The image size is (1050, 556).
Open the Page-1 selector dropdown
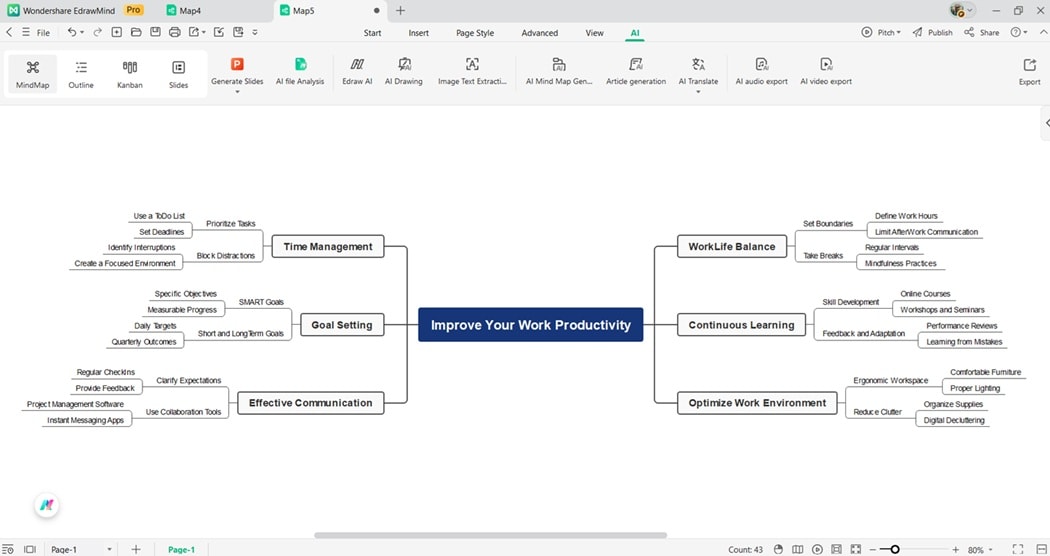click(109, 549)
